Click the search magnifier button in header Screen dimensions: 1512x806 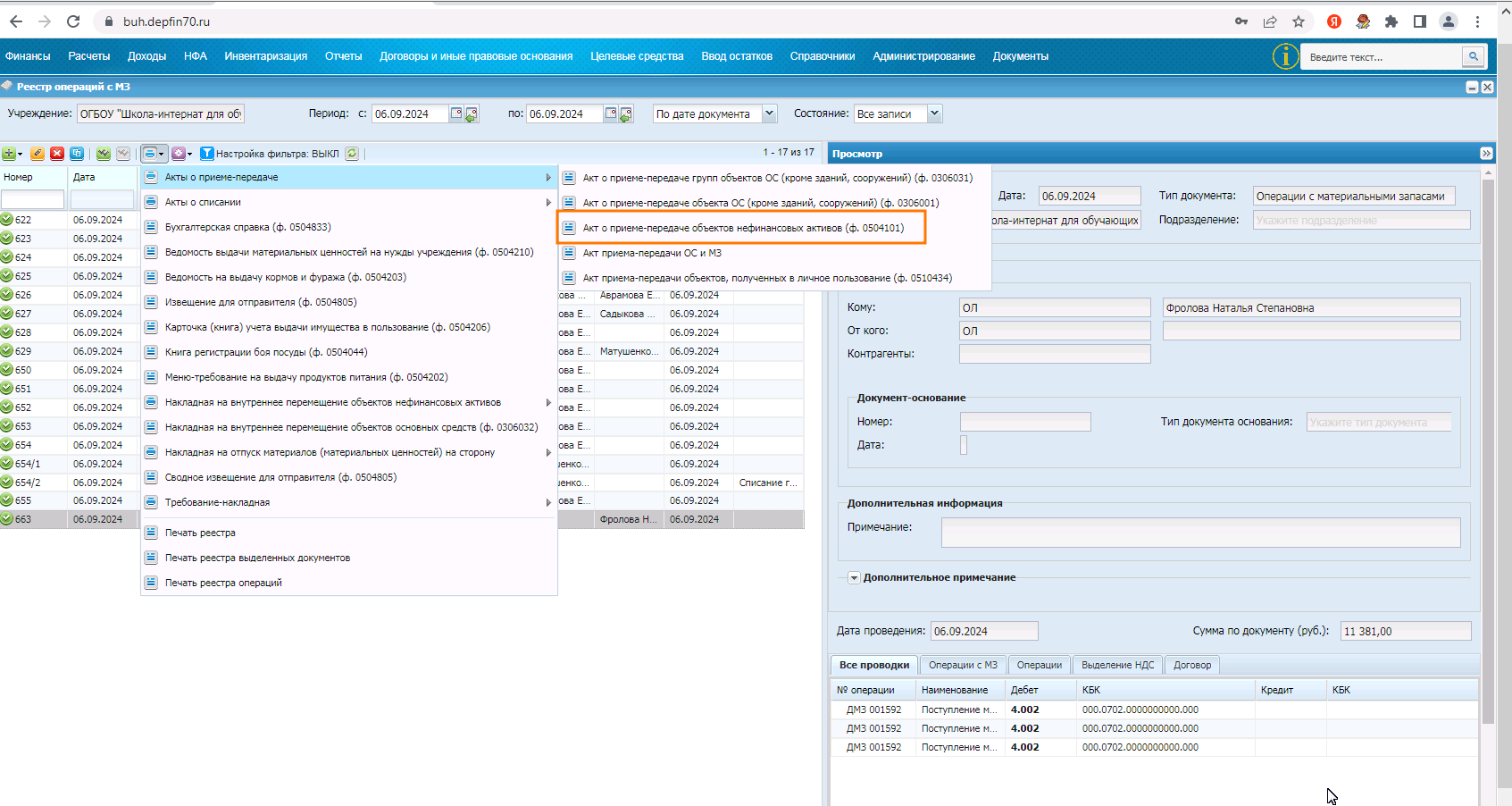click(x=1473, y=56)
